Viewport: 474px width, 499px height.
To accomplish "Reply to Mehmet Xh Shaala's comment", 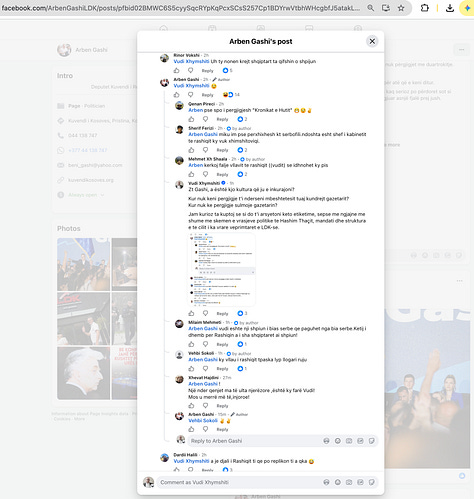I will [x=222, y=174].
